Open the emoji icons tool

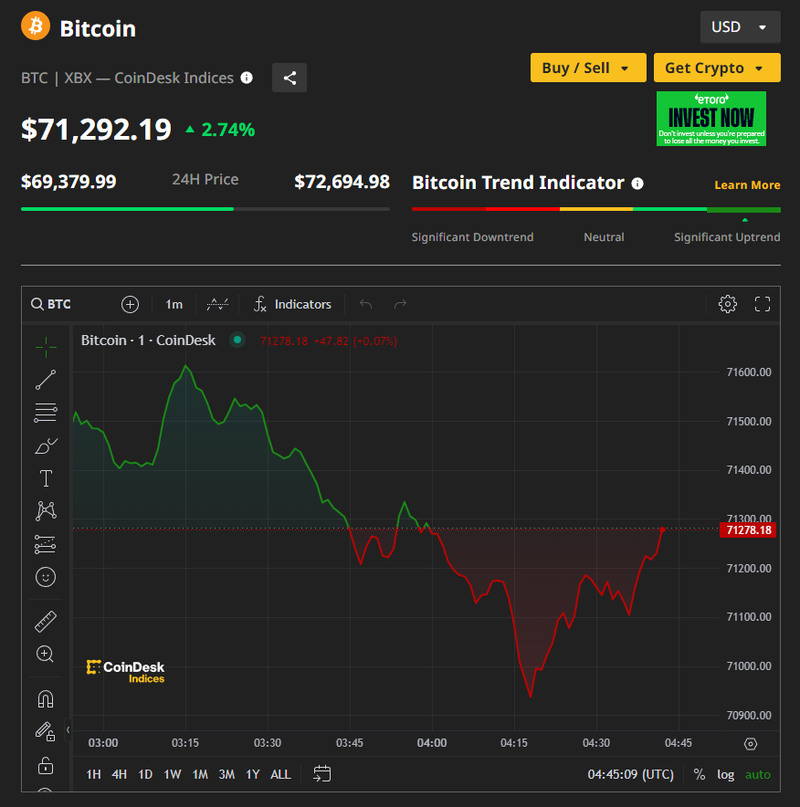[x=45, y=577]
